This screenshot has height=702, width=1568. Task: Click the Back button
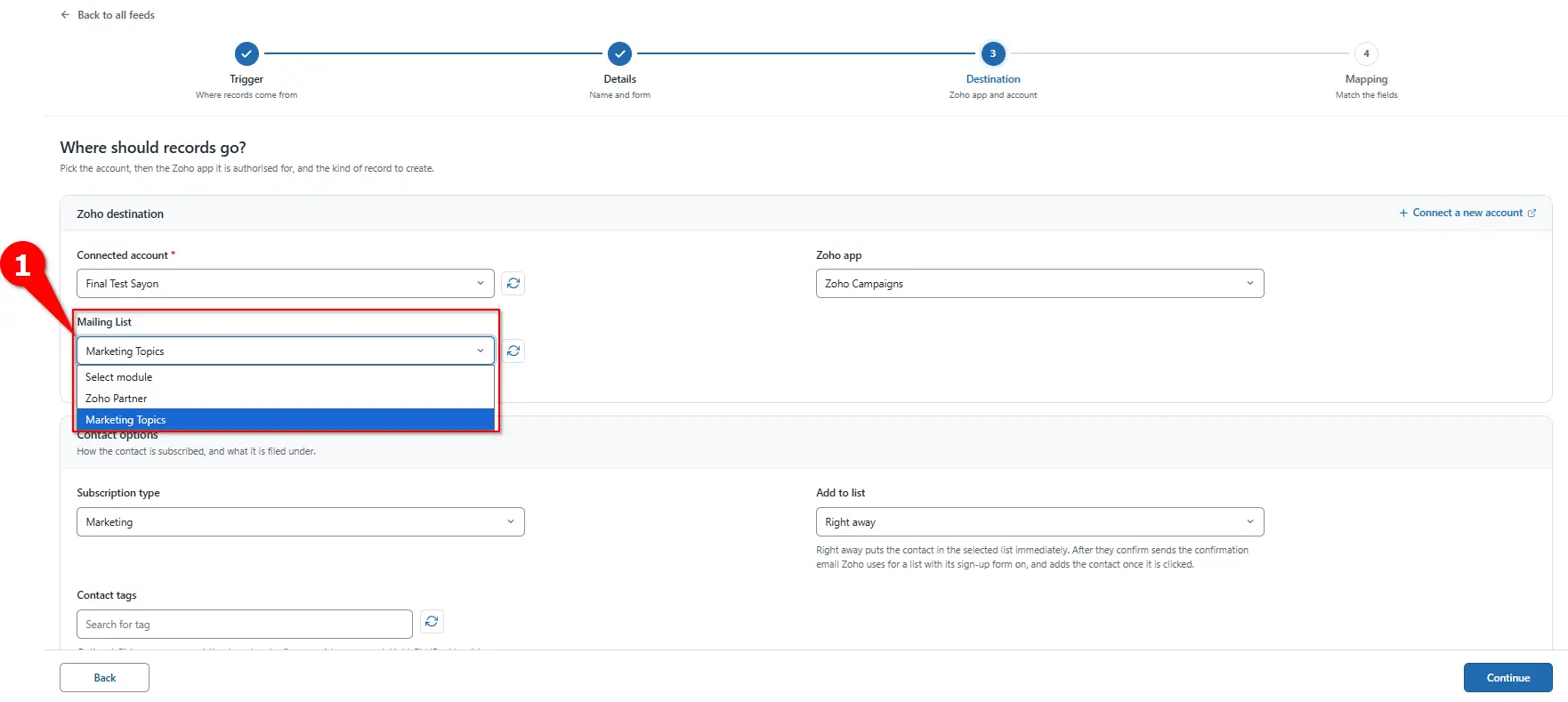coord(104,678)
